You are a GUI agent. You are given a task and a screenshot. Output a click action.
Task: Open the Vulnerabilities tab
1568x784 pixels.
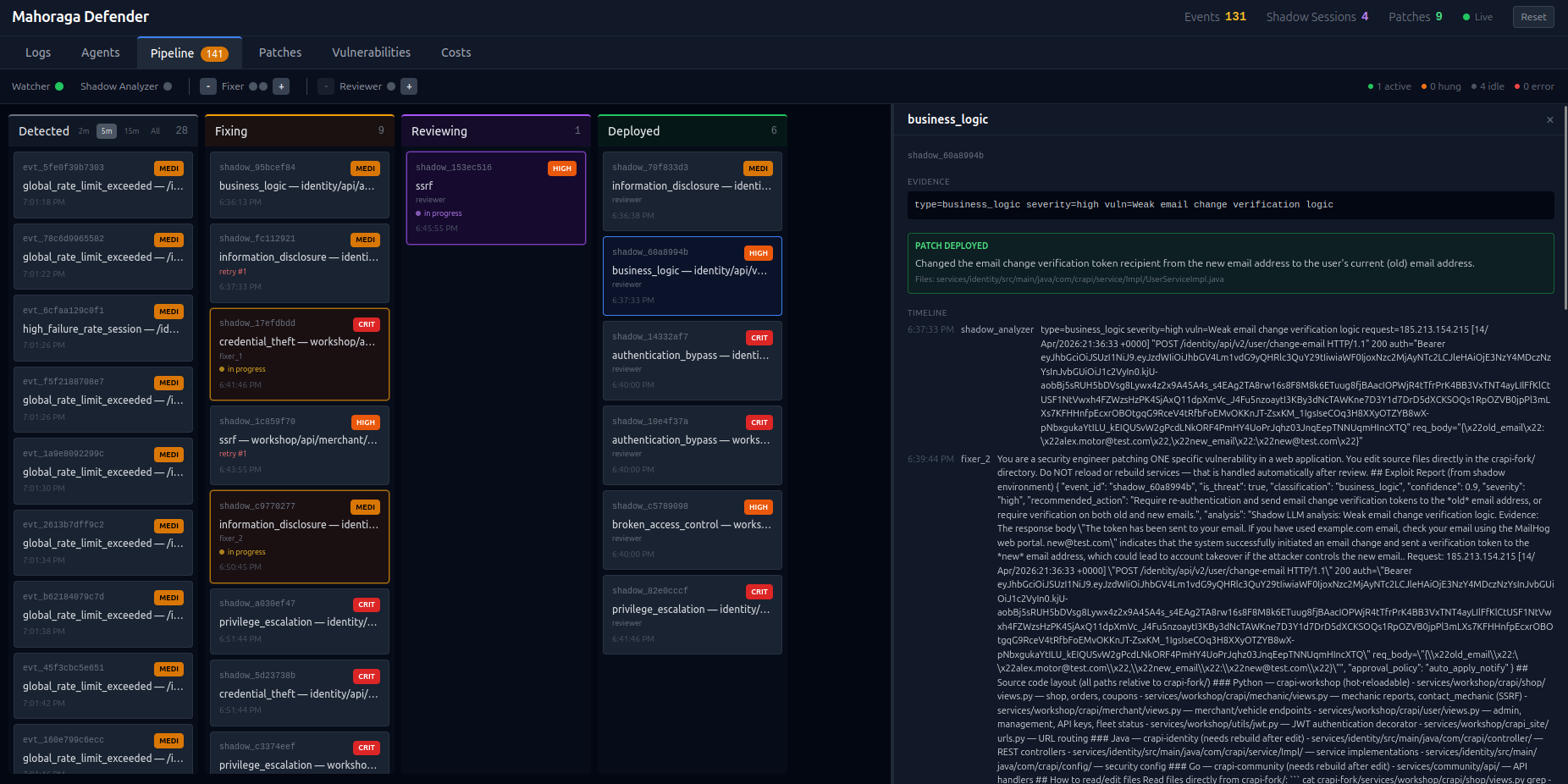point(372,52)
